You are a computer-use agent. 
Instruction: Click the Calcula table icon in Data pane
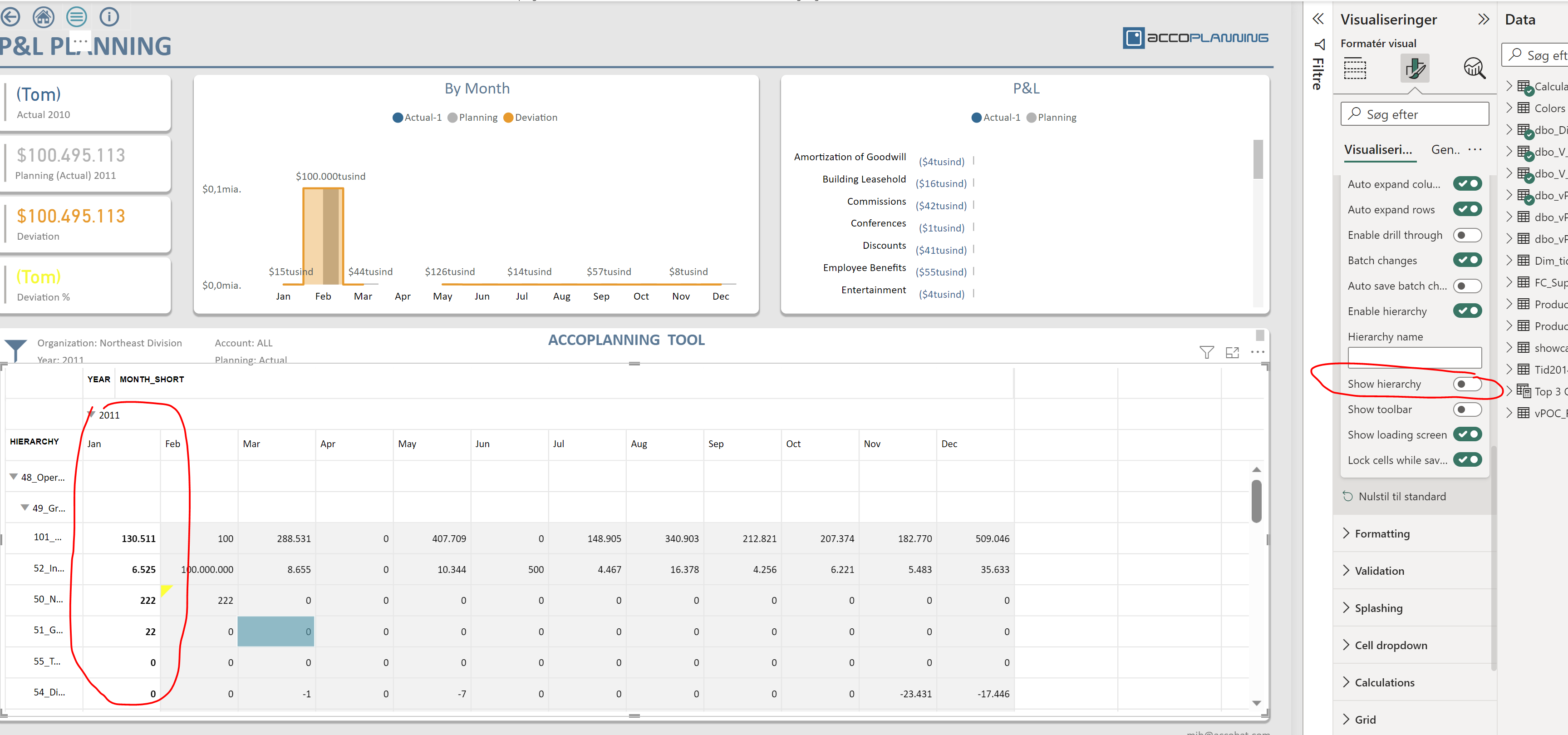[x=1525, y=87]
